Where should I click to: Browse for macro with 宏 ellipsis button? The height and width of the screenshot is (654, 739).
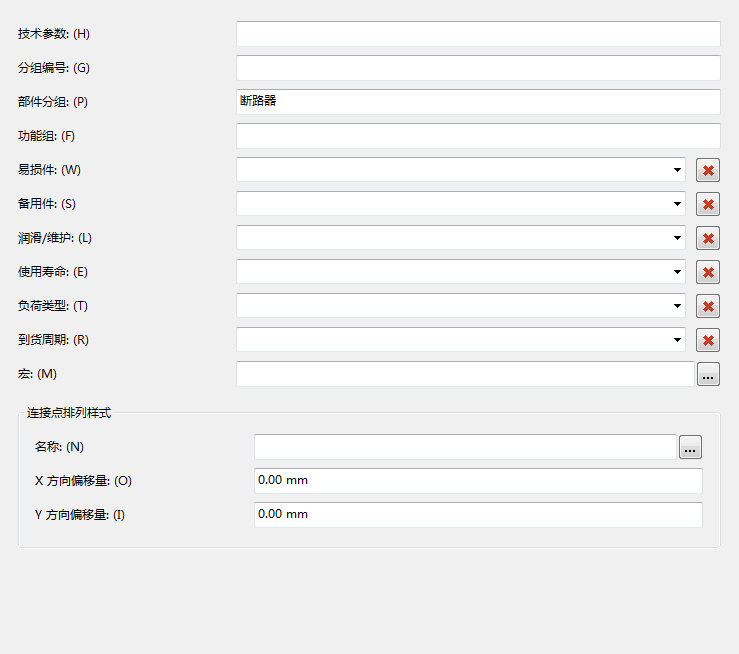coord(708,375)
